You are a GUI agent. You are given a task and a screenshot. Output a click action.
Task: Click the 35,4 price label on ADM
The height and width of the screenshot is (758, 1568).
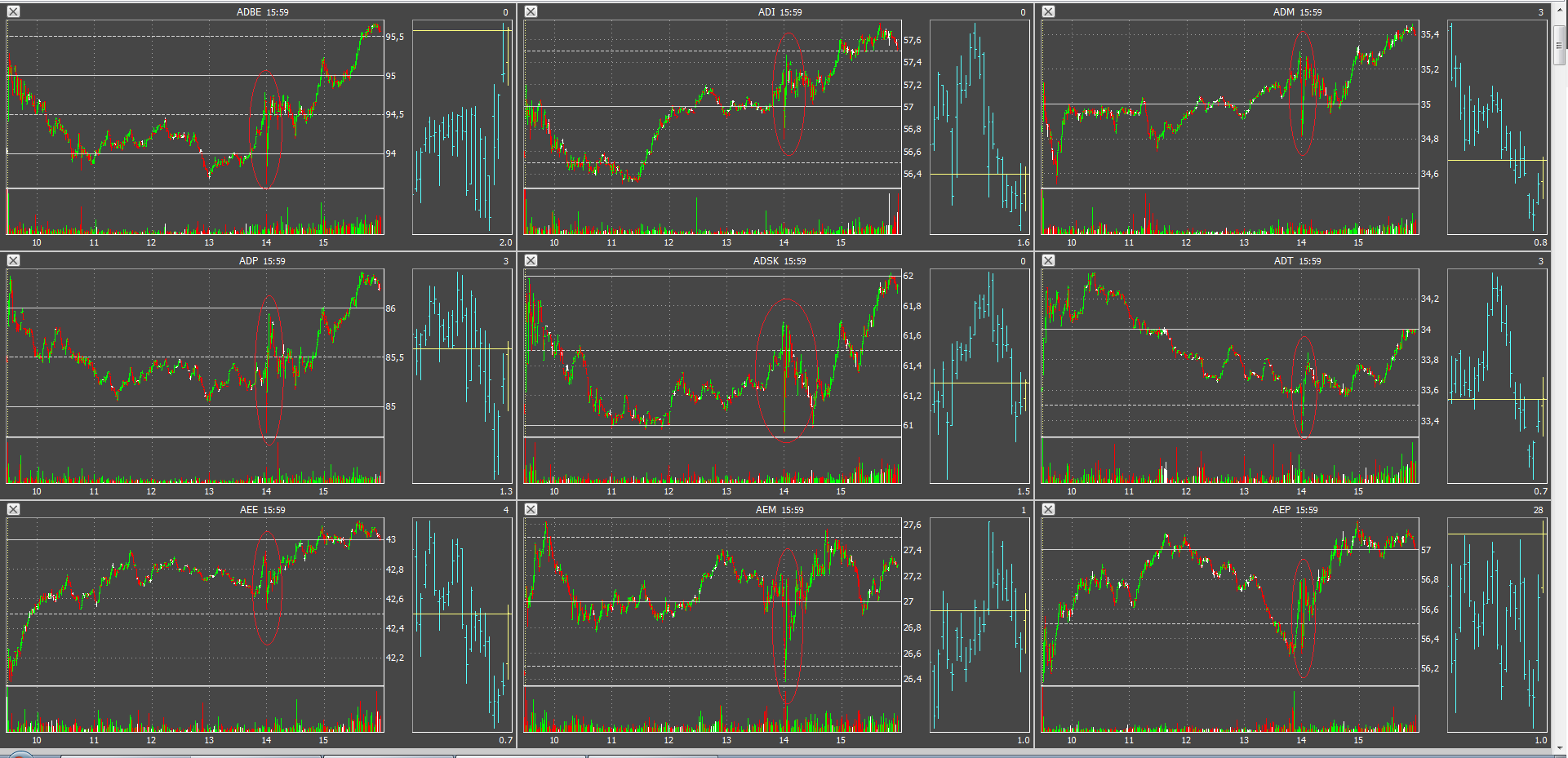coord(1430,34)
